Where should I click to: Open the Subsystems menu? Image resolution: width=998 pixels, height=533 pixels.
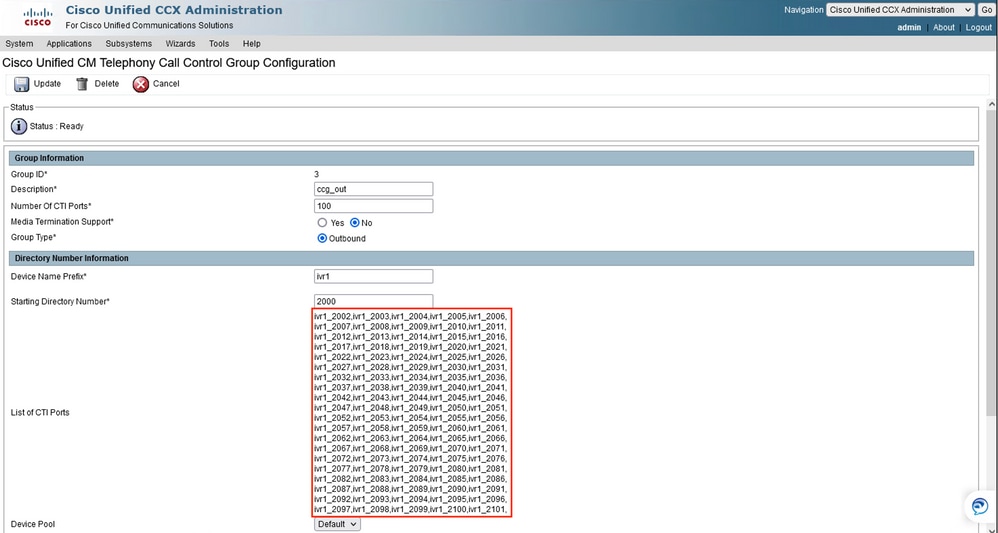[x=129, y=44]
